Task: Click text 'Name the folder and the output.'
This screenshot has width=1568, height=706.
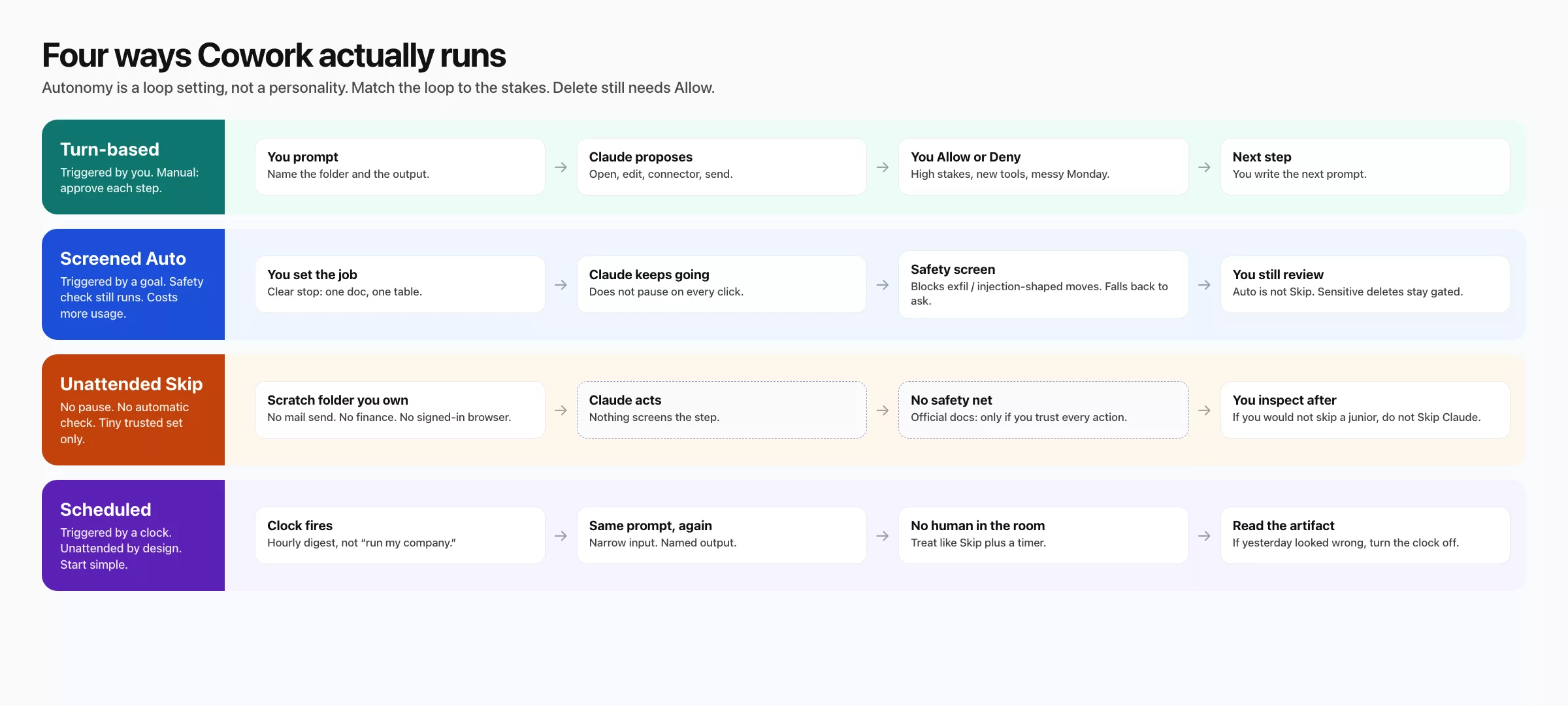Action: (348, 174)
